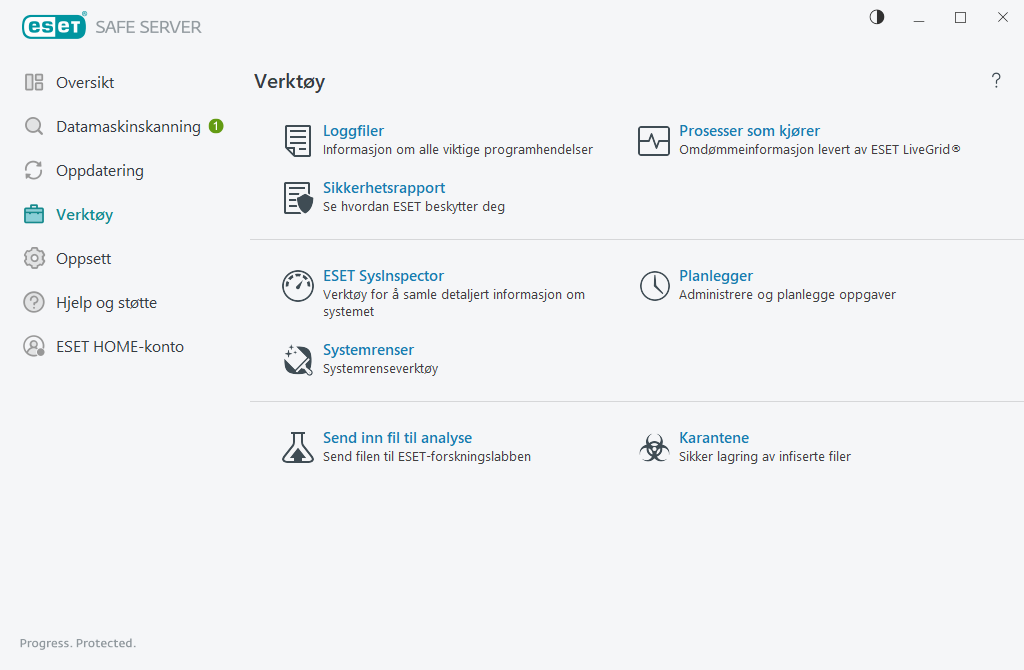Click the Karantene biohazard icon
The image size is (1024, 670).
pos(654,447)
